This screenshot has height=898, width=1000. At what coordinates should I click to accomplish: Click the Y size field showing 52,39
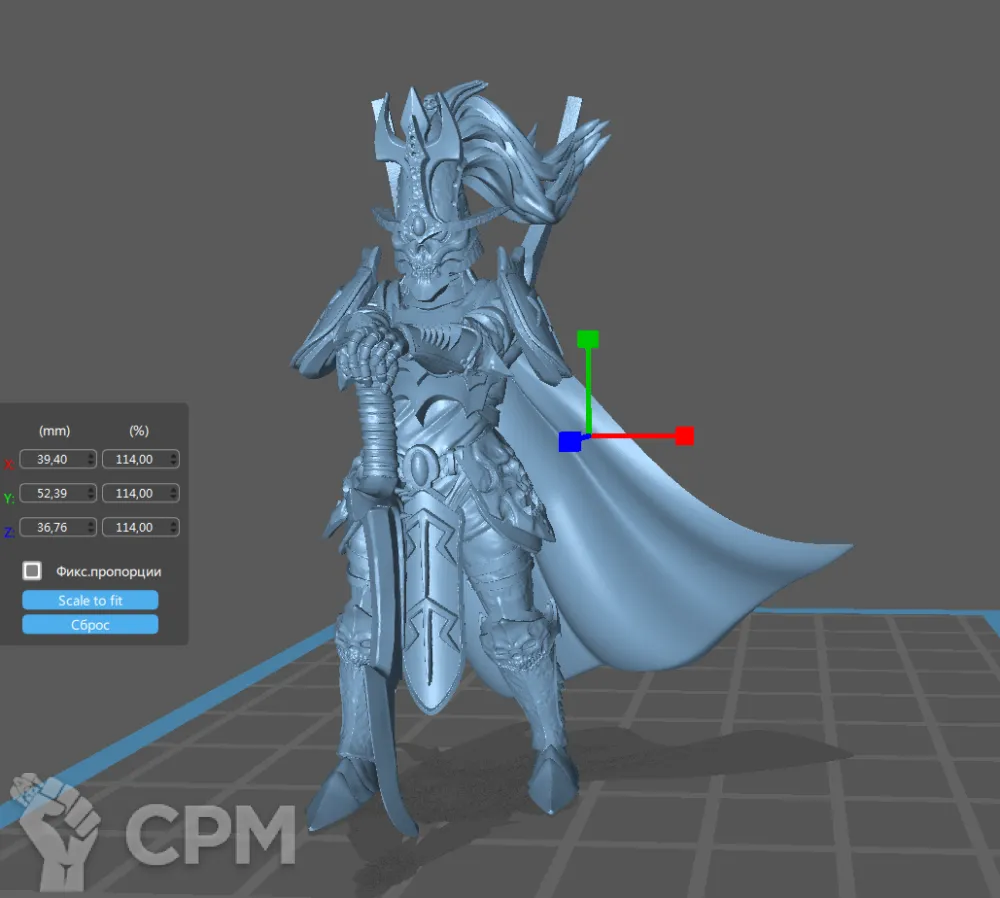(x=54, y=493)
